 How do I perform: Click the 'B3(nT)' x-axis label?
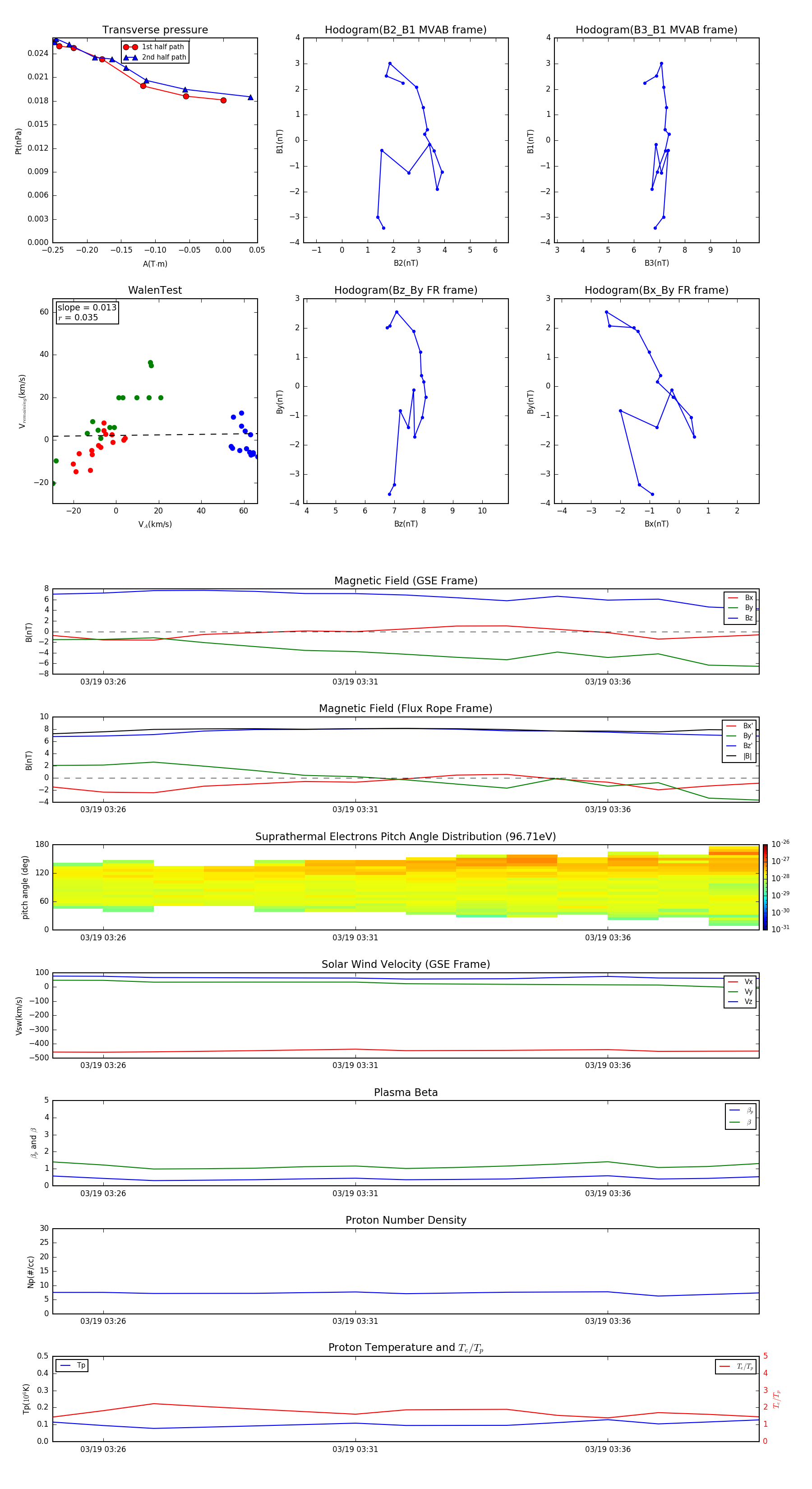pos(656,263)
